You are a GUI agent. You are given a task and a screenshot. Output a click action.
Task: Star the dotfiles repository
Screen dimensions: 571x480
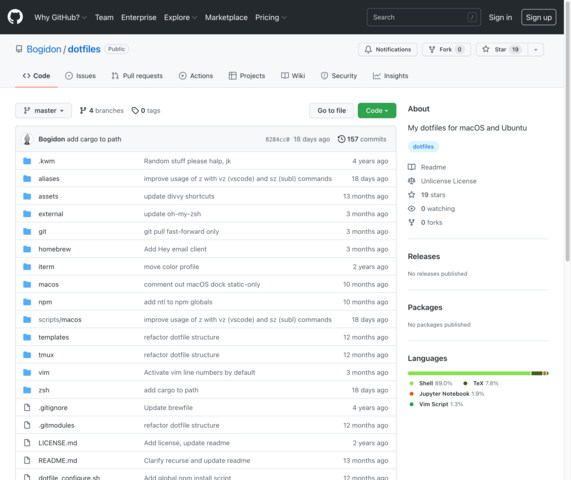tap(502, 50)
